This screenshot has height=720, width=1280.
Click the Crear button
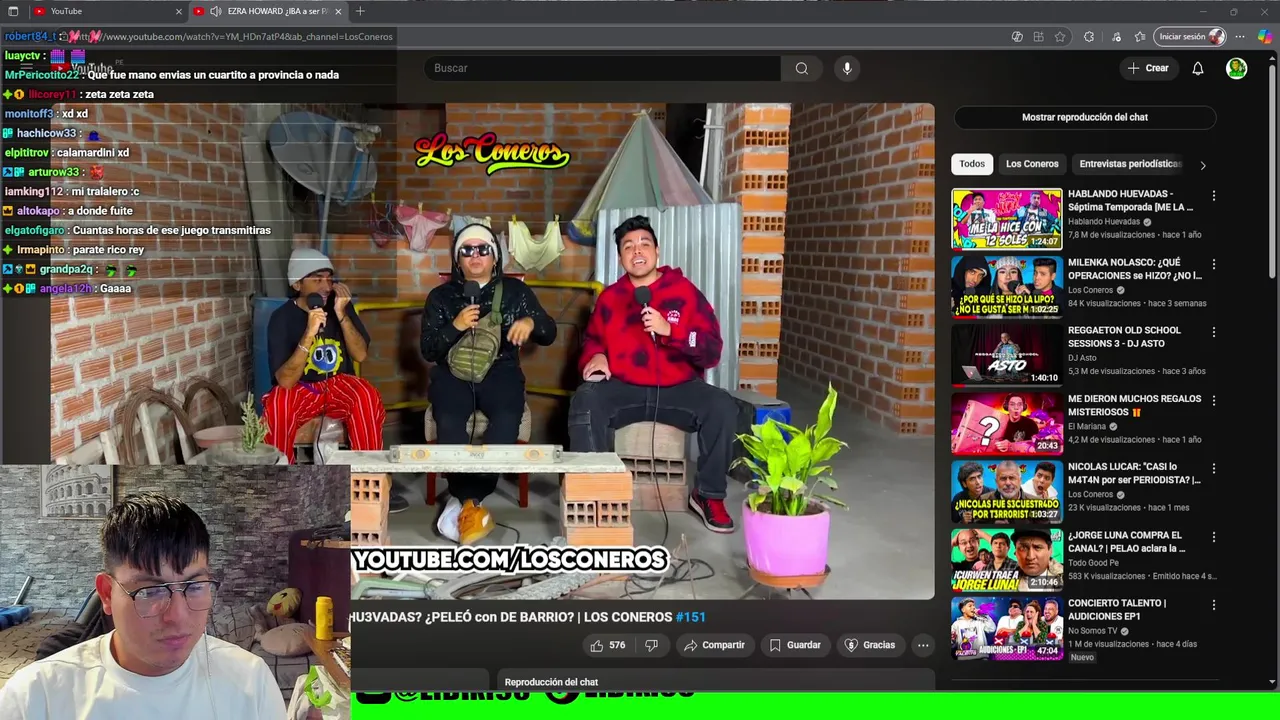click(1147, 68)
